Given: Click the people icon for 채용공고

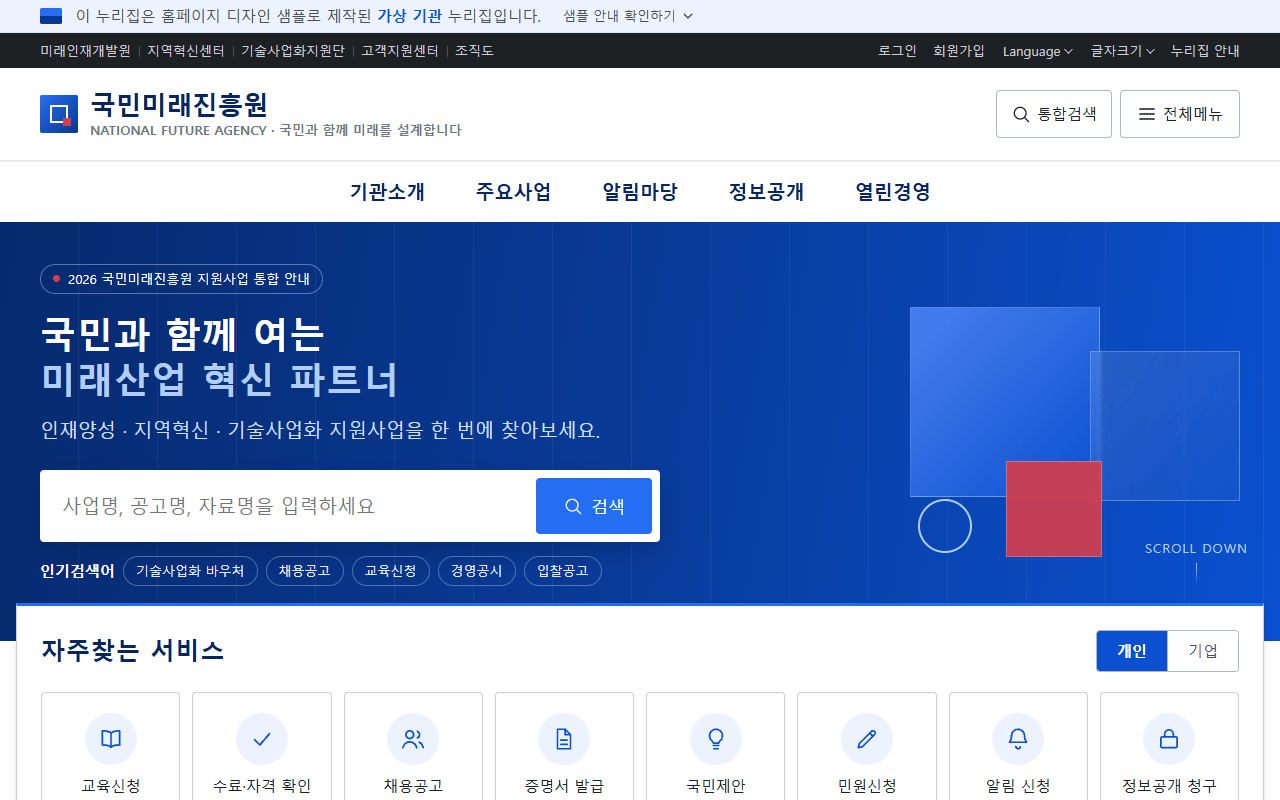Looking at the screenshot, I should (x=413, y=739).
